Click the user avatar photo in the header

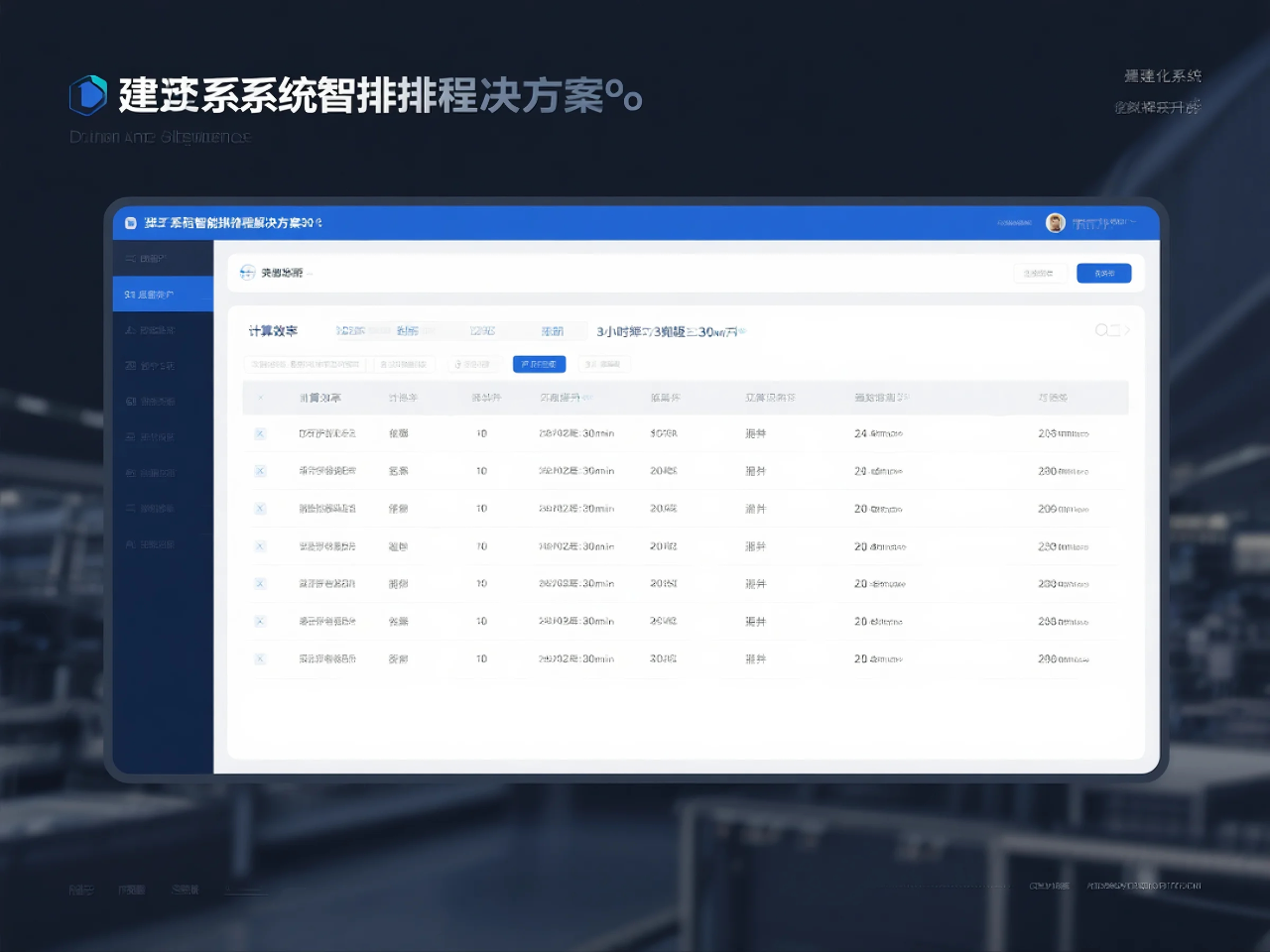(x=1056, y=223)
